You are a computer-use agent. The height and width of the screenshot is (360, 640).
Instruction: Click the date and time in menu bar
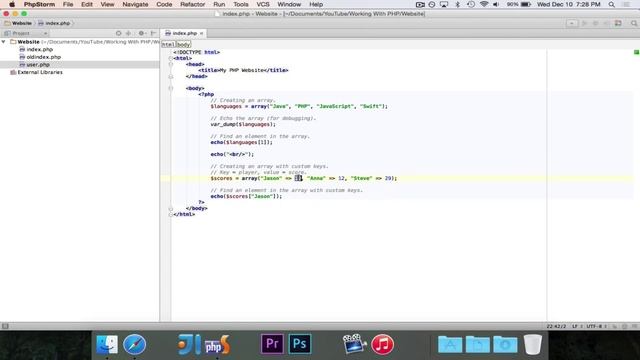569,4
